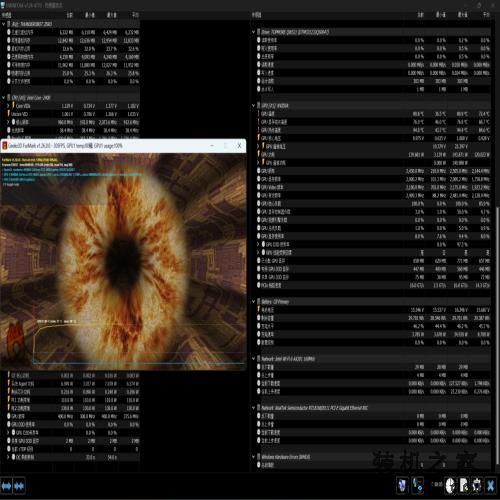Screen dimensions: 500x500
Task: Maximize the FurMark window
Action: point(226,146)
